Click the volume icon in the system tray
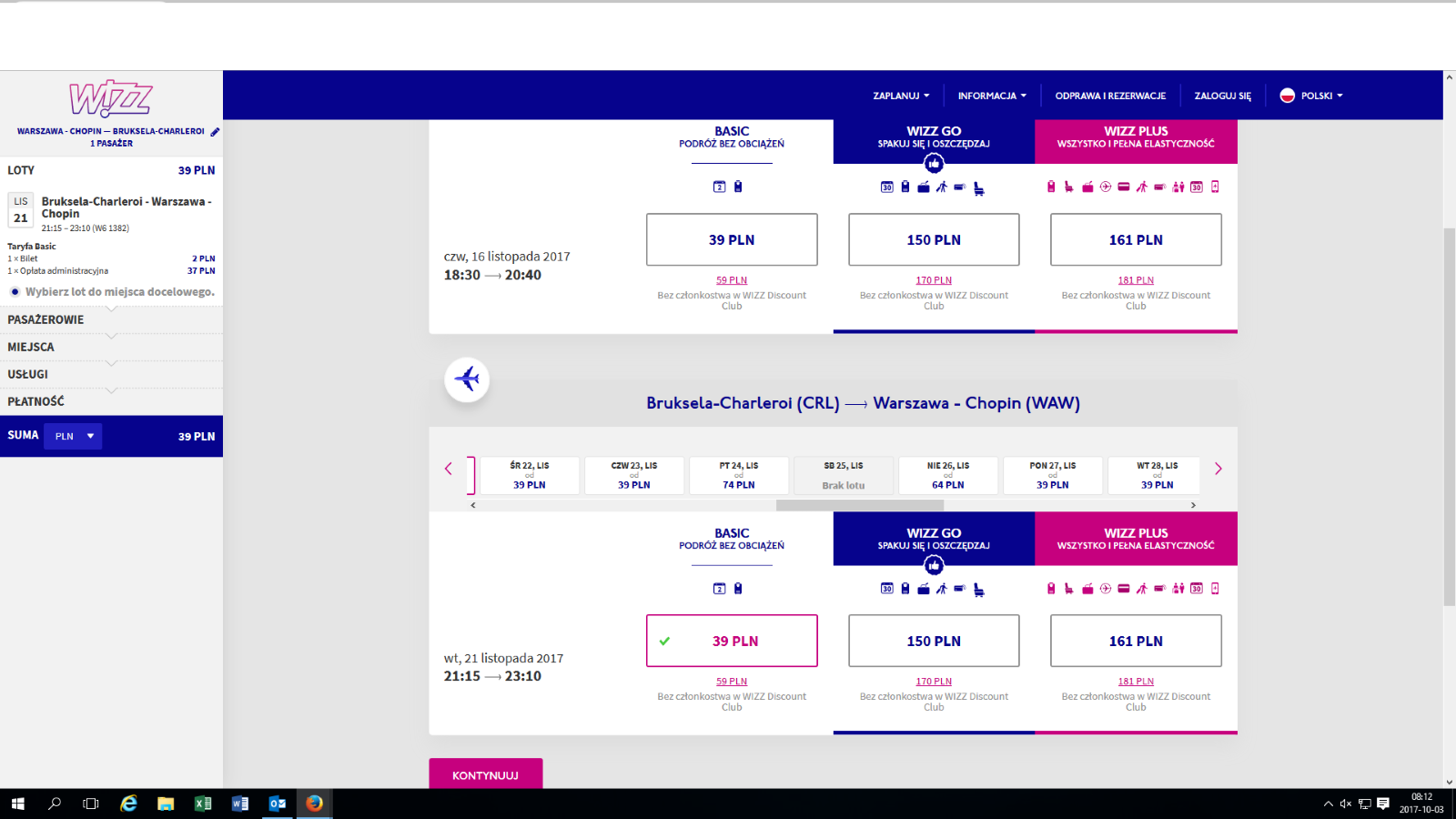This screenshot has width=1456, height=819. (1346, 804)
